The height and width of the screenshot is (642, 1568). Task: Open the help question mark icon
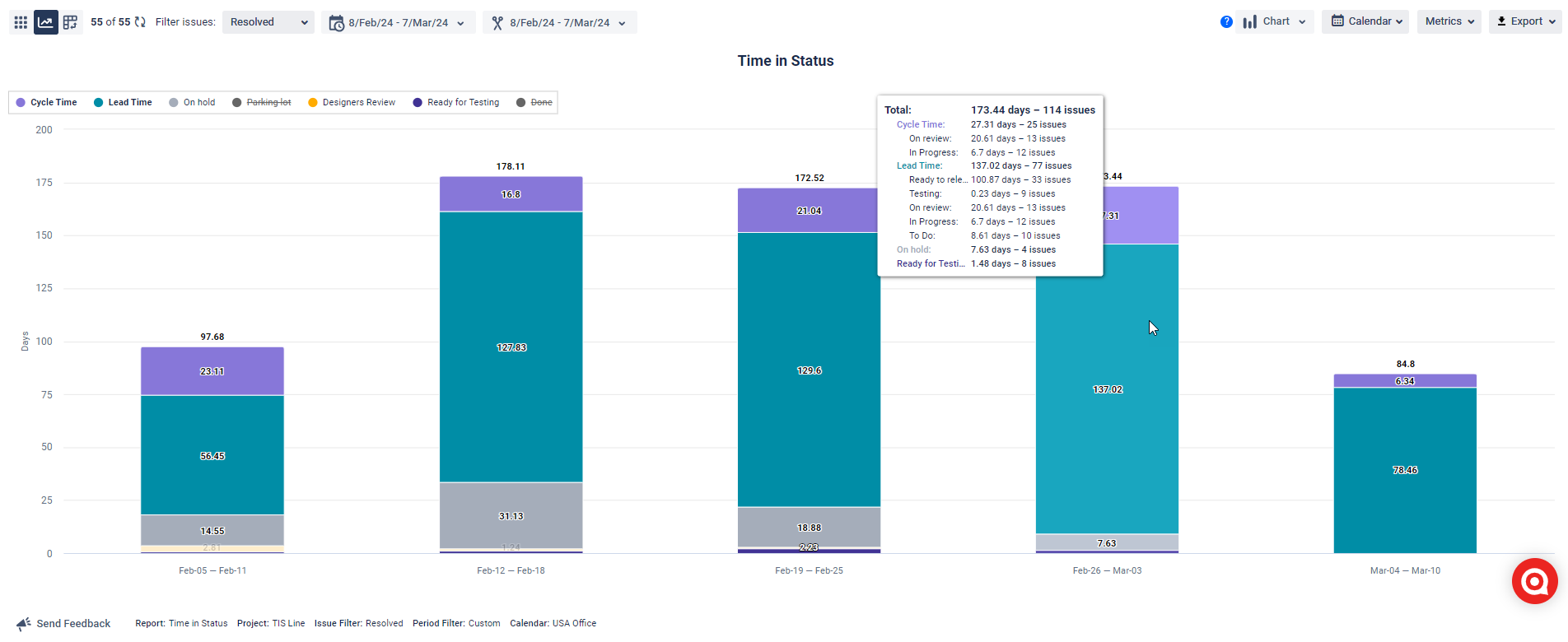(1226, 21)
